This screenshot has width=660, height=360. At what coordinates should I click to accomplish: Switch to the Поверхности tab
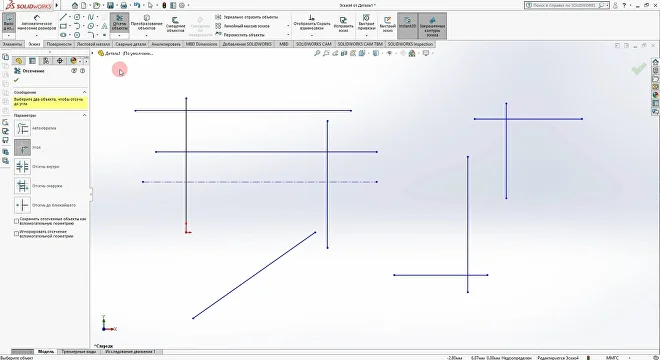(x=59, y=44)
